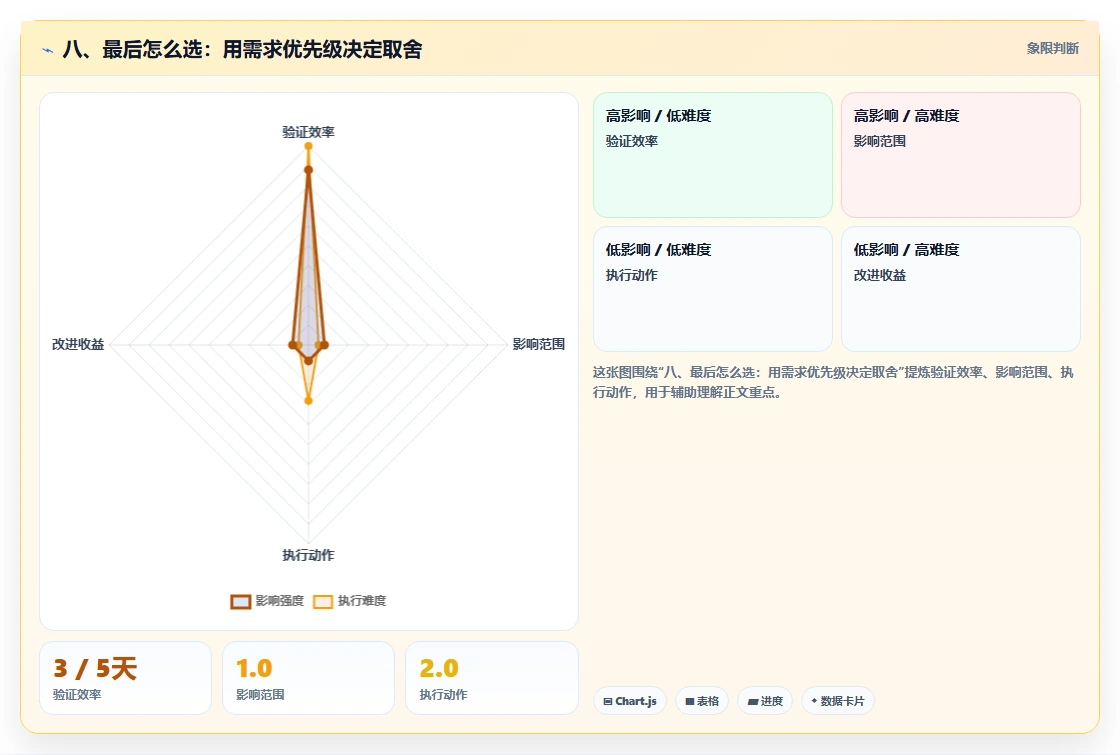This screenshot has width=1120, height=755.
Task: Click the 数据卡片 tag chip
Action: 838,701
